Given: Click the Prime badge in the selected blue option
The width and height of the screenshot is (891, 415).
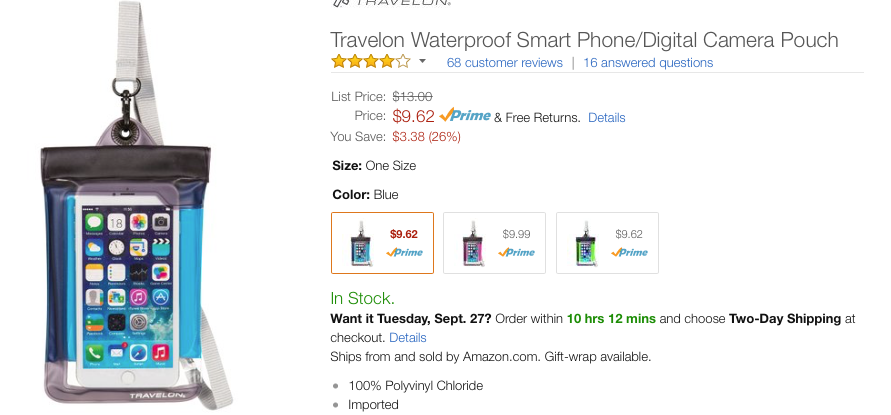Looking at the screenshot, I should pyautogui.click(x=405, y=252).
